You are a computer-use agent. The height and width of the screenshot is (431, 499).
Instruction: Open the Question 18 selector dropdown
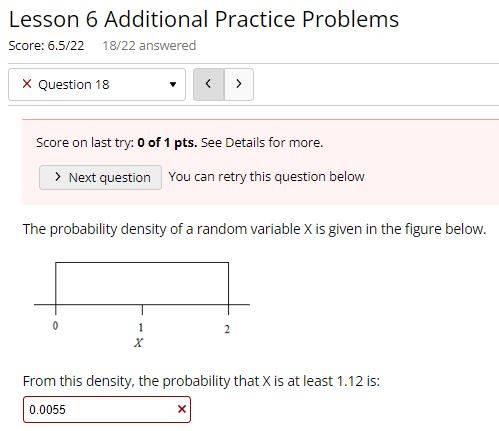coord(97,84)
